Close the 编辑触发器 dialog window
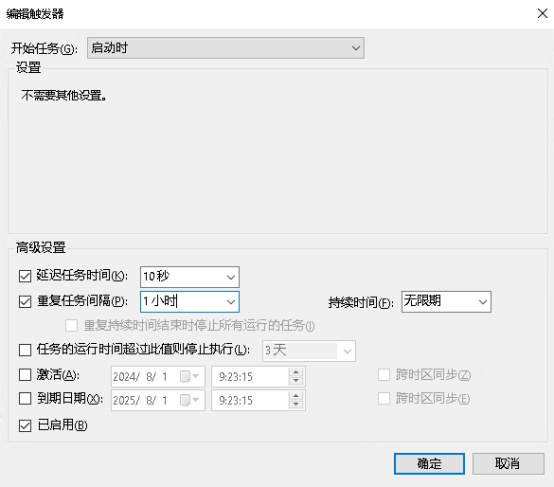Viewport: 554px width, 487px height. click(x=542, y=14)
